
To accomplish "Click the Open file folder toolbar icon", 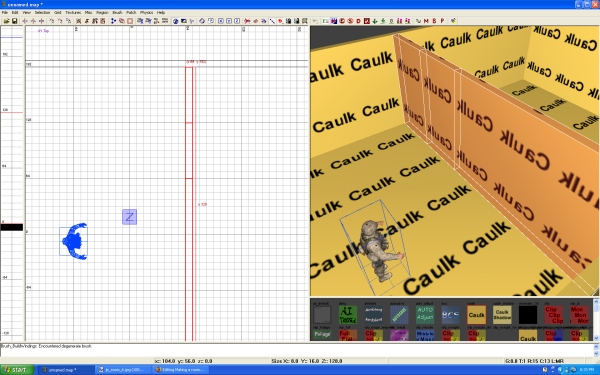I will point(7,21).
